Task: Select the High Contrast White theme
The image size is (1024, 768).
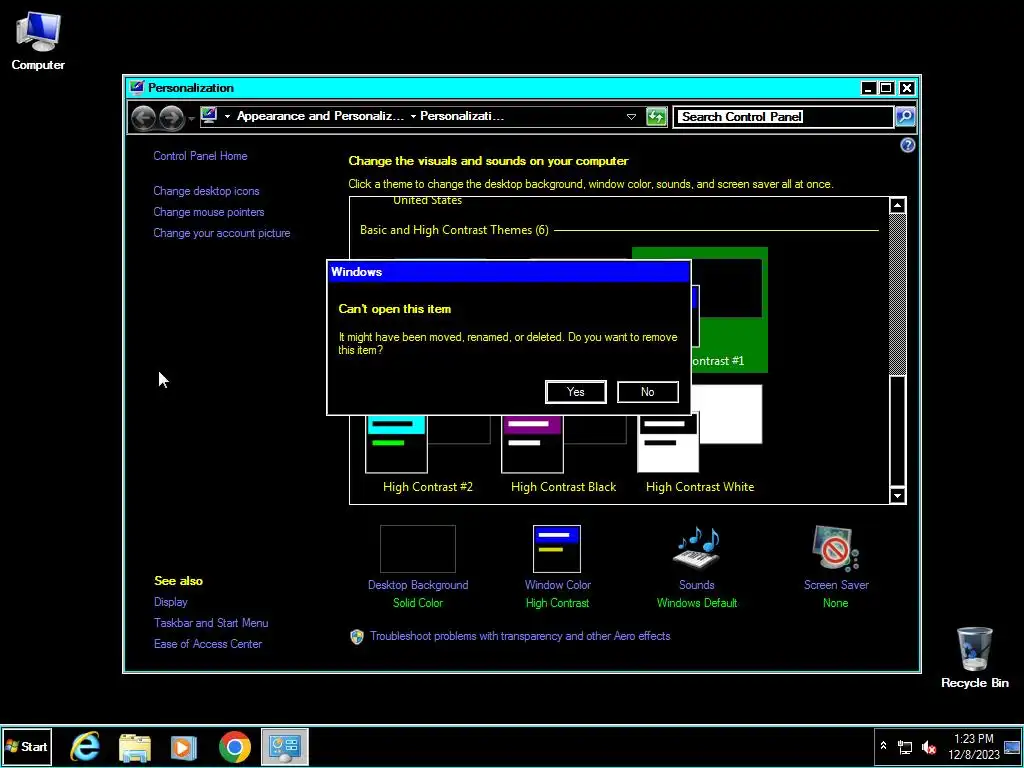Action: 699,441
